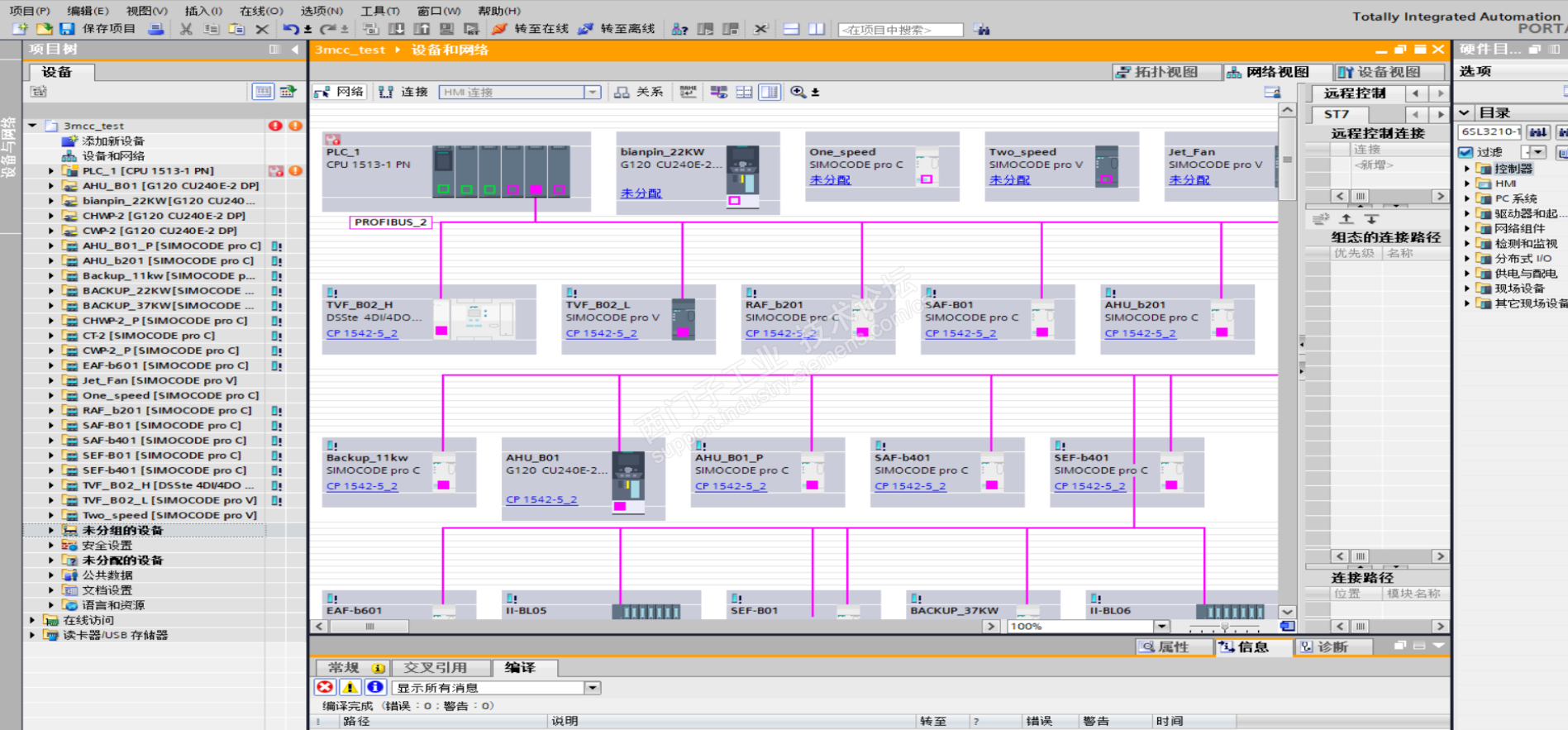Click the Go offline icon
Image resolution: width=1568 pixels, height=730 pixels.
coord(585,29)
